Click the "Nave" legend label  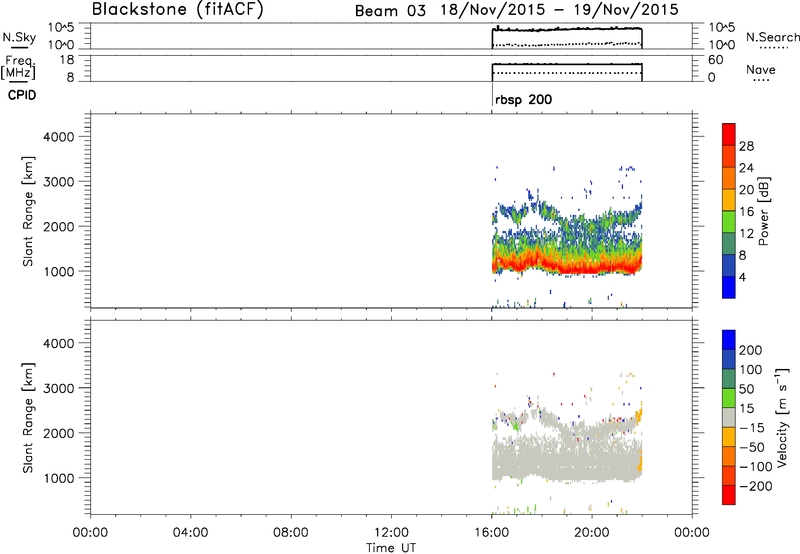(x=761, y=69)
